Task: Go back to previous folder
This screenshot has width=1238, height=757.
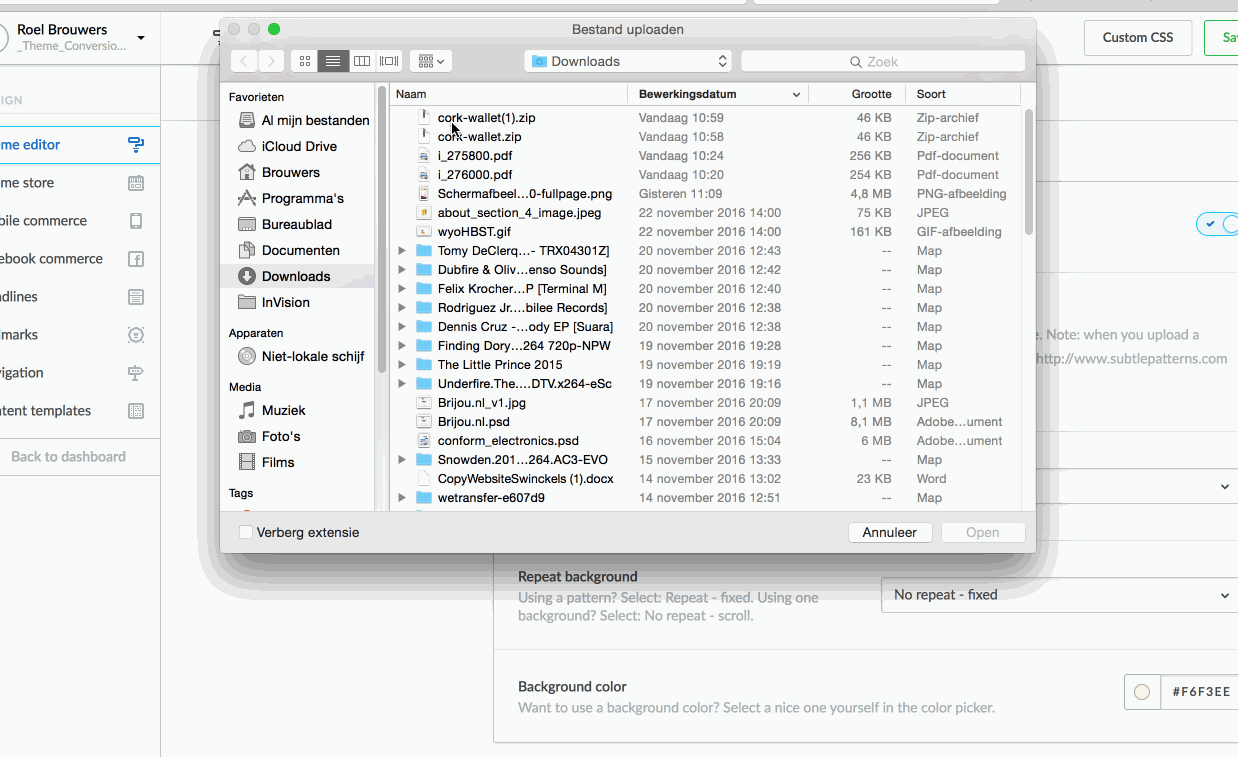Action: 244,61
